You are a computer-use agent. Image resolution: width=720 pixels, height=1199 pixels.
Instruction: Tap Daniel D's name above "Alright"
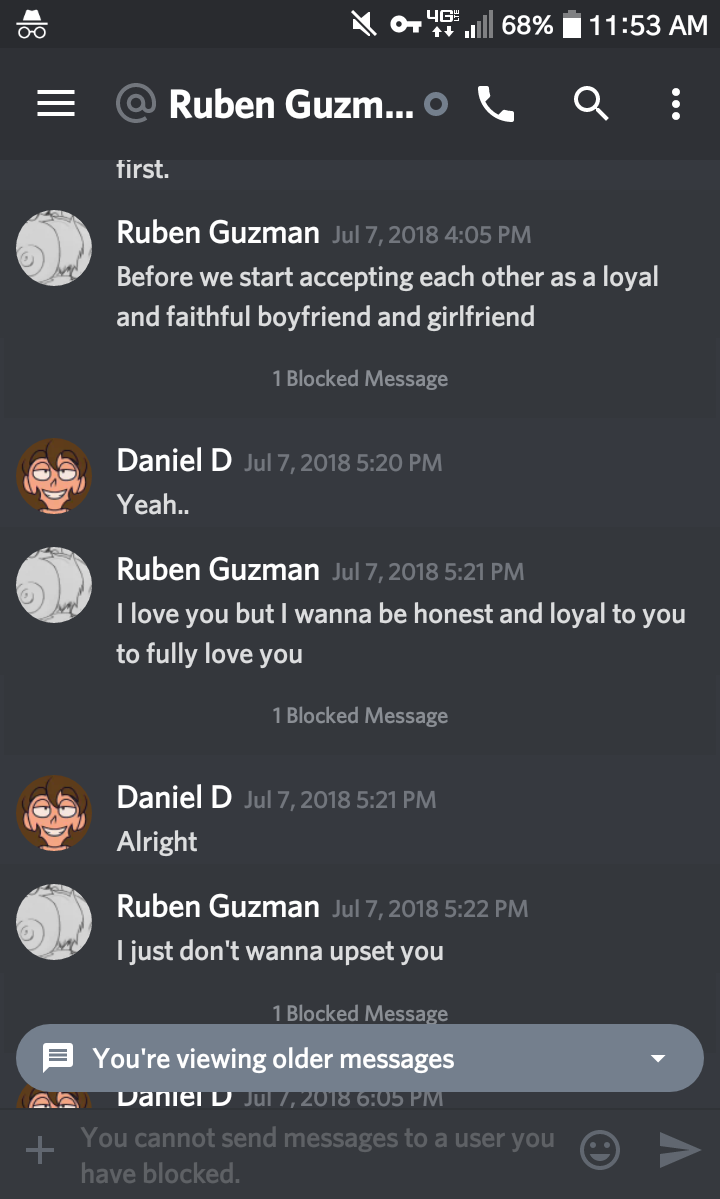(x=174, y=798)
